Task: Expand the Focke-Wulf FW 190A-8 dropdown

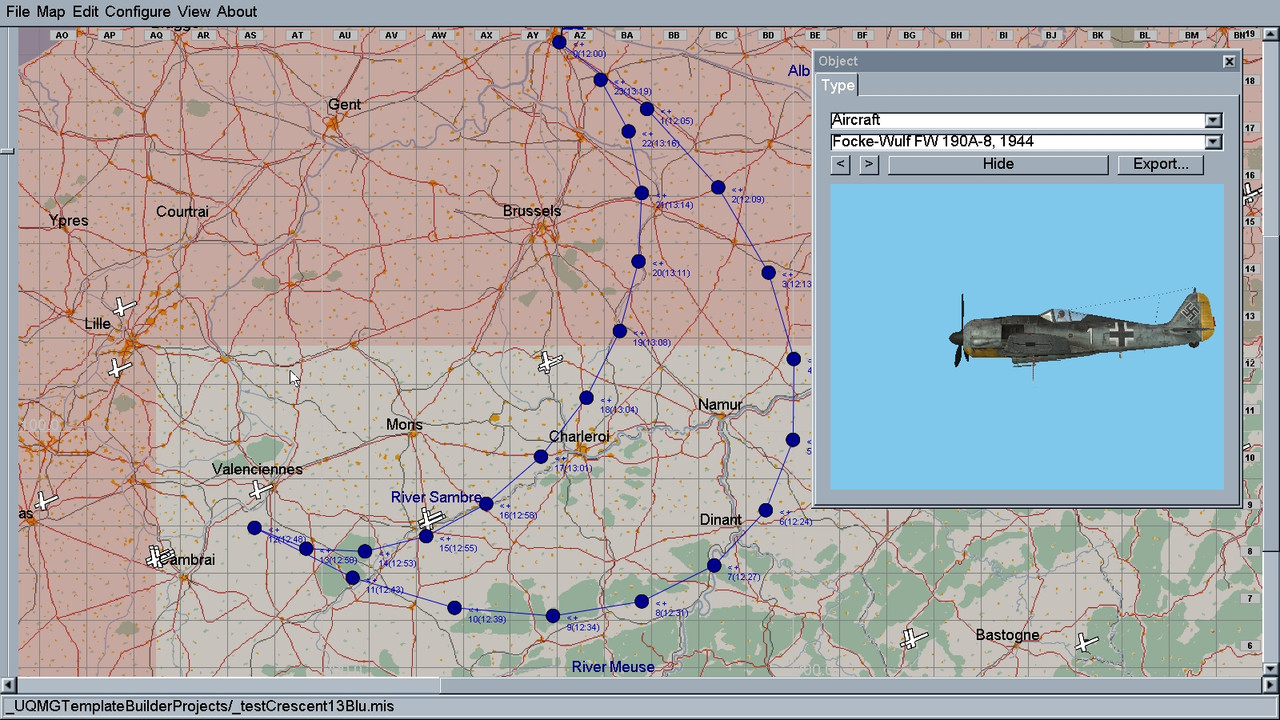Action: pyautogui.click(x=1213, y=142)
